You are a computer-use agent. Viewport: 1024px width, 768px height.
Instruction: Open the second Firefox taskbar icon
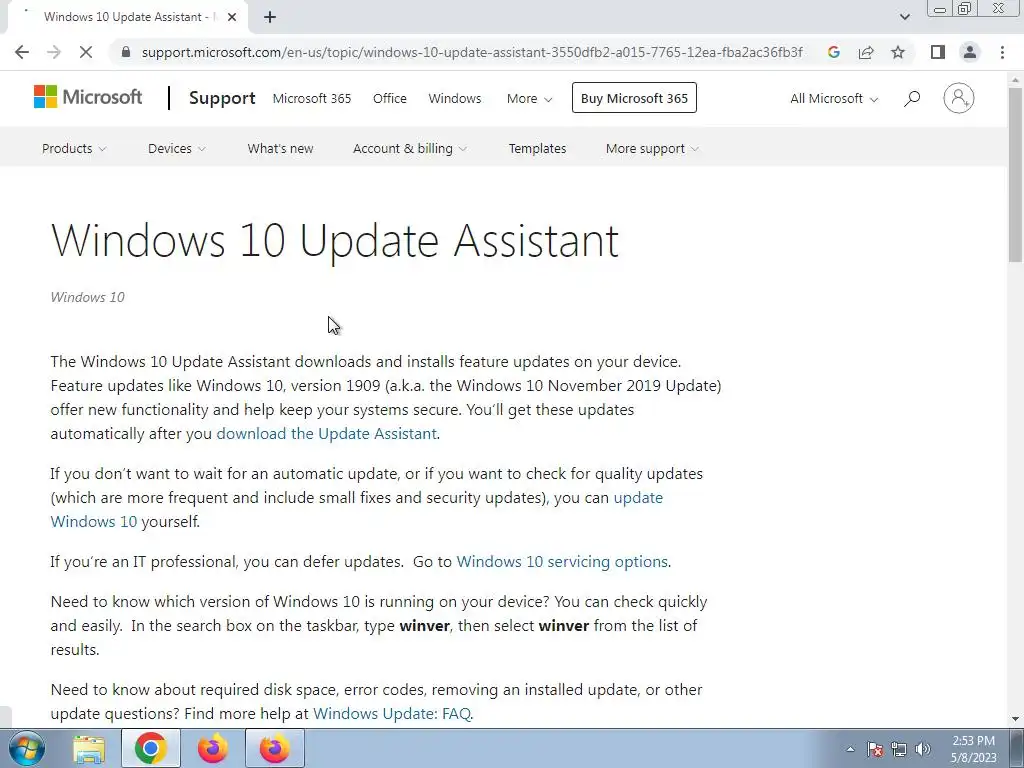pyautogui.click(x=275, y=748)
